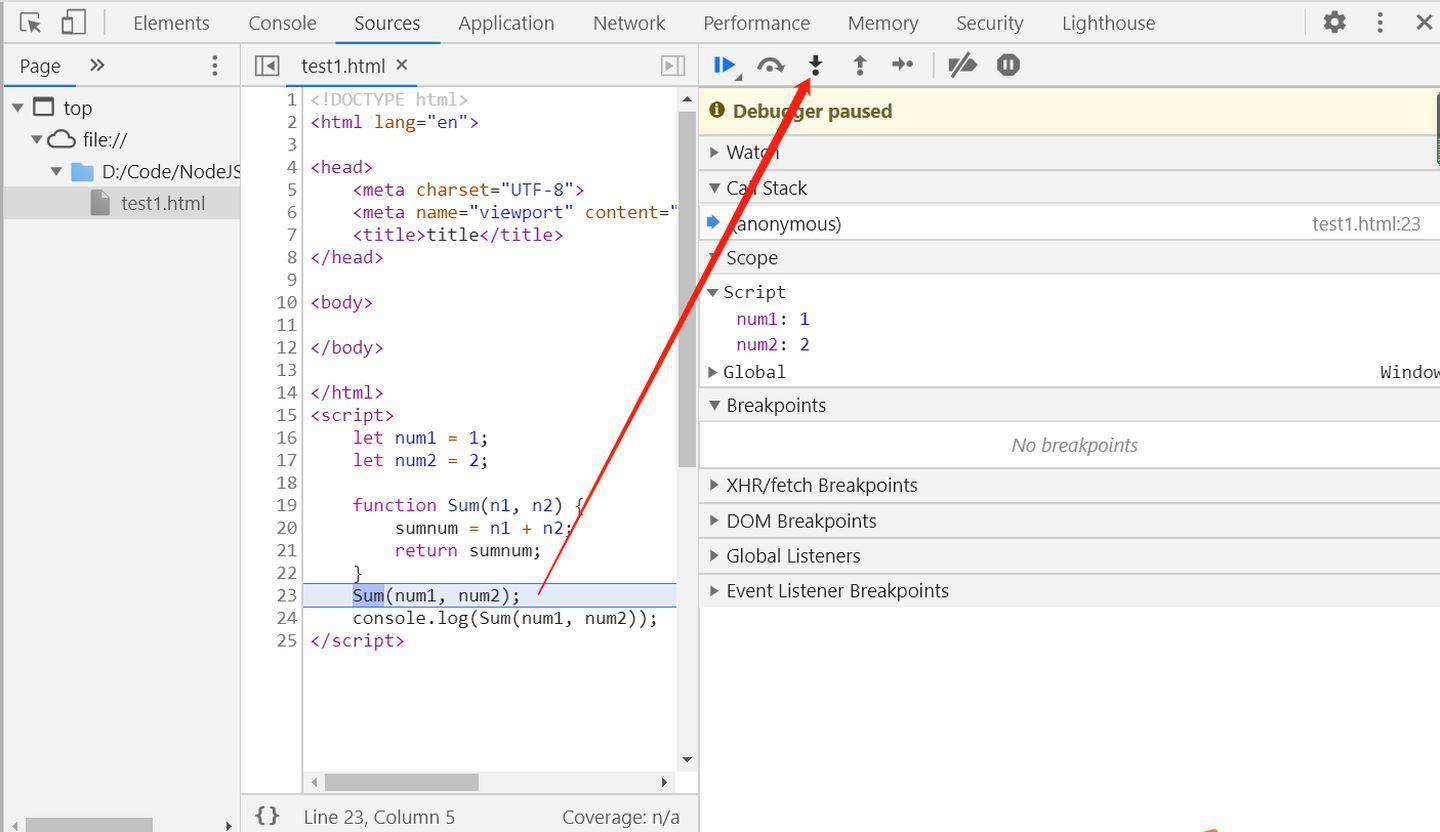The image size is (1440, 832).
Task: Toggle the device toolbar icon
Action: (73, 22)
